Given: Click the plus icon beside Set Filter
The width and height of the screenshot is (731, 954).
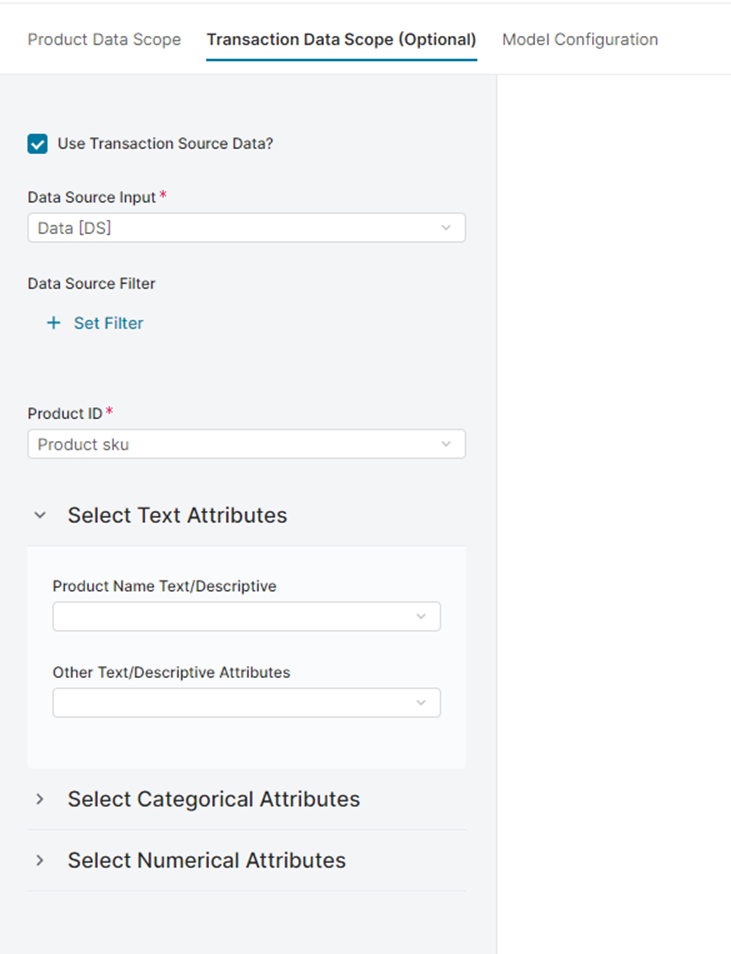Looking at the screenshot, I should coord(54,323).
